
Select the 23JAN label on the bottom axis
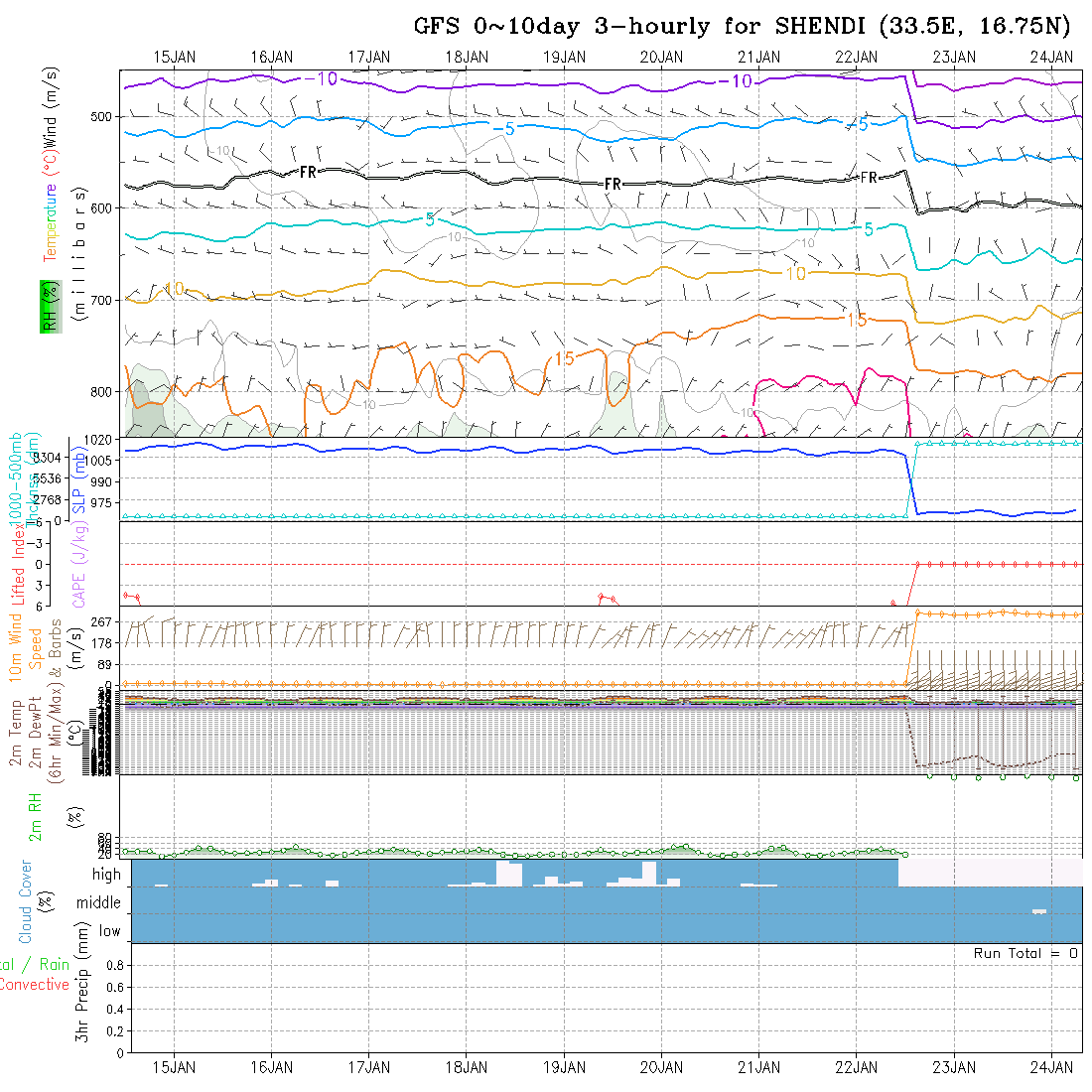pyautogui.click(x=955, y=1067)
